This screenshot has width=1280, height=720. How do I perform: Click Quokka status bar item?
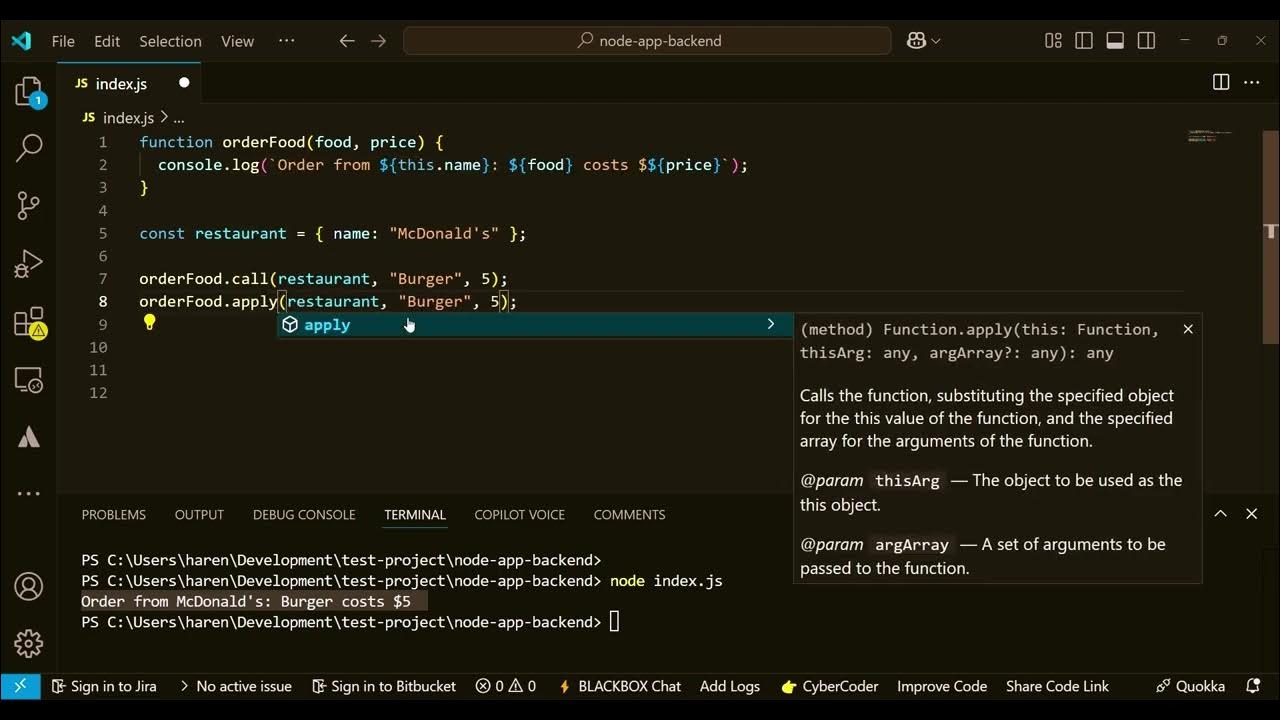1190,686
